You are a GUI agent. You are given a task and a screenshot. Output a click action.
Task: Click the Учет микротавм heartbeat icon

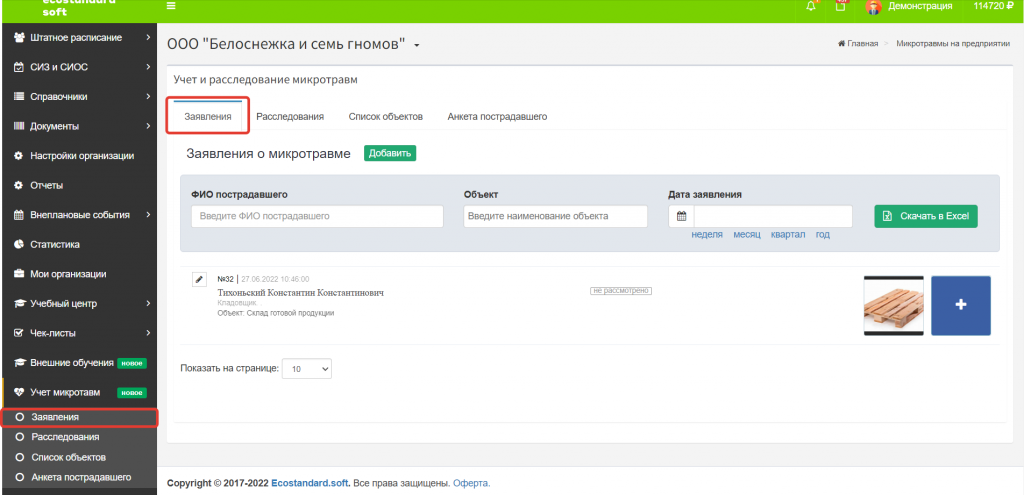pos(19,392)
